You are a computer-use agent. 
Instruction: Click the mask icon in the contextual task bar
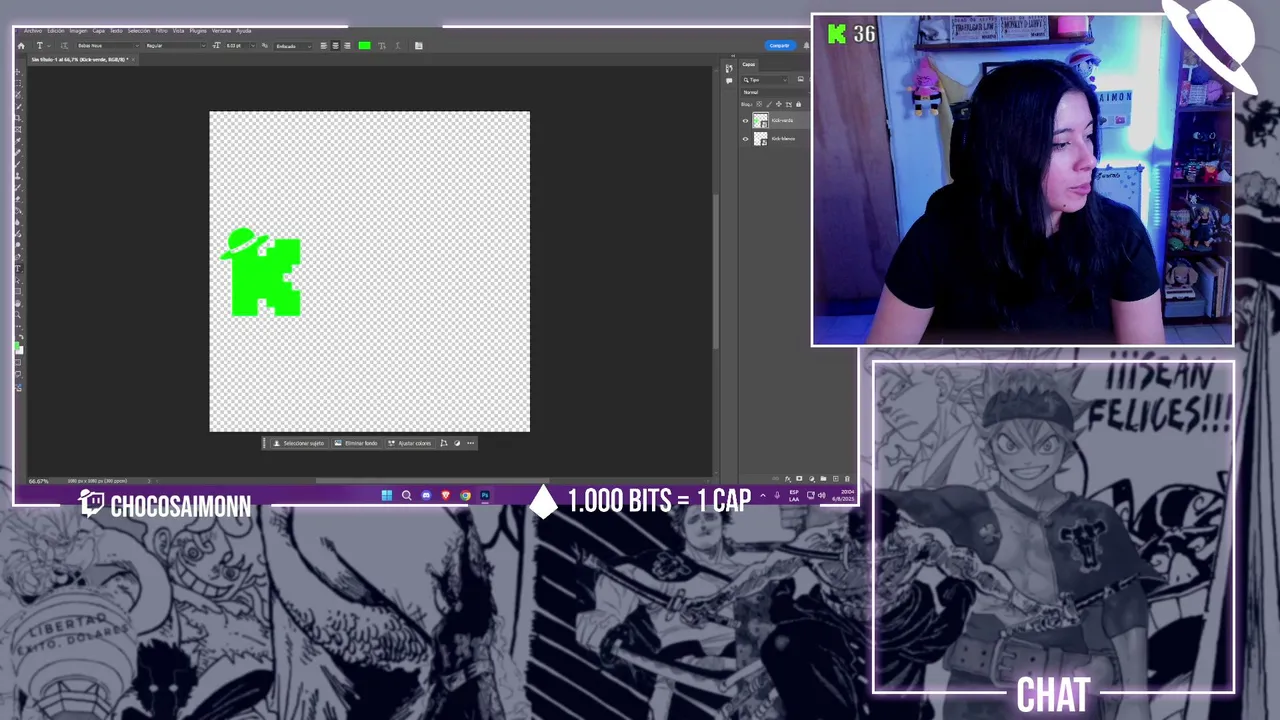pos(457,443)
